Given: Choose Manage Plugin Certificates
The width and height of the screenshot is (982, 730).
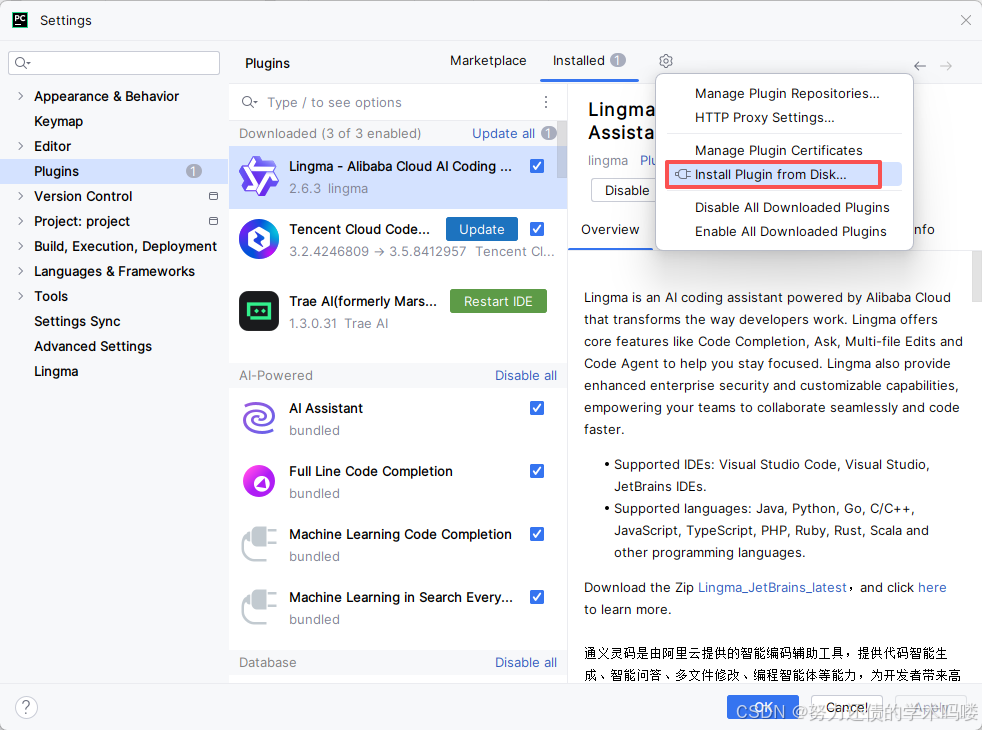Looking at the screenshot, I should pyautogui.click(x=778, y=150).
